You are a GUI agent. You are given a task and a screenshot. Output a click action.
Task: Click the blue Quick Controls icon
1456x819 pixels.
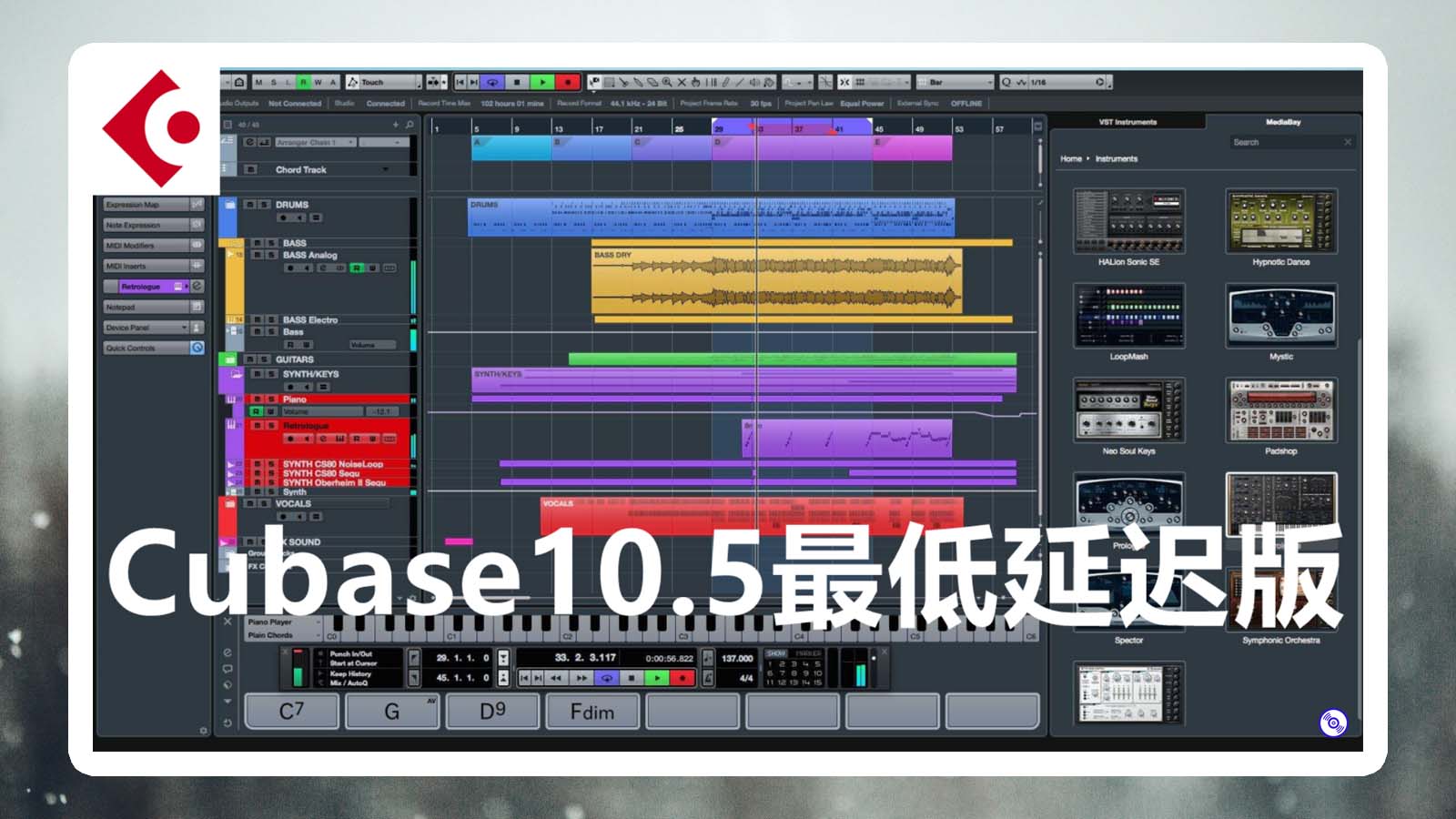click(x=197, y=348)
